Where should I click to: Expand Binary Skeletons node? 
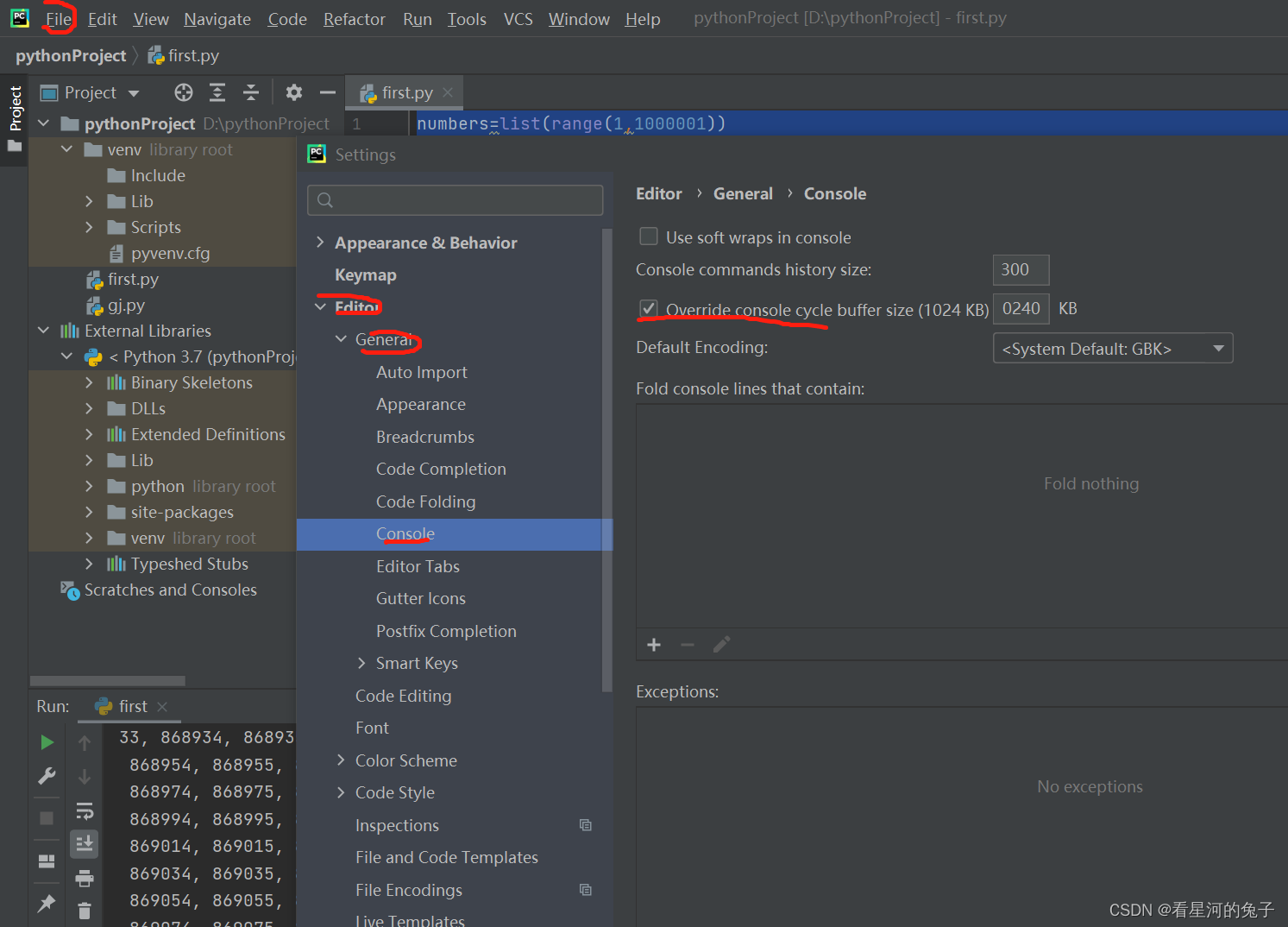[x=89, y=382]
